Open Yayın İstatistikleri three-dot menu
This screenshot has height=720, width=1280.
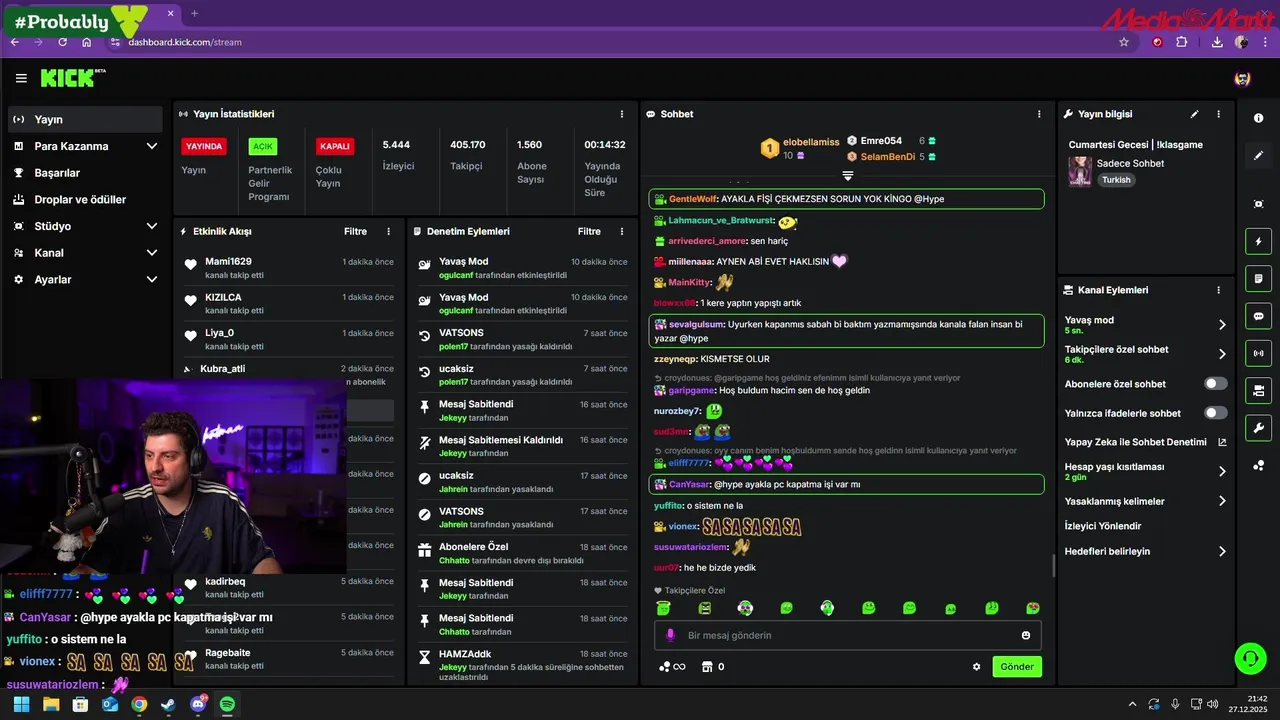coord(622,114)
